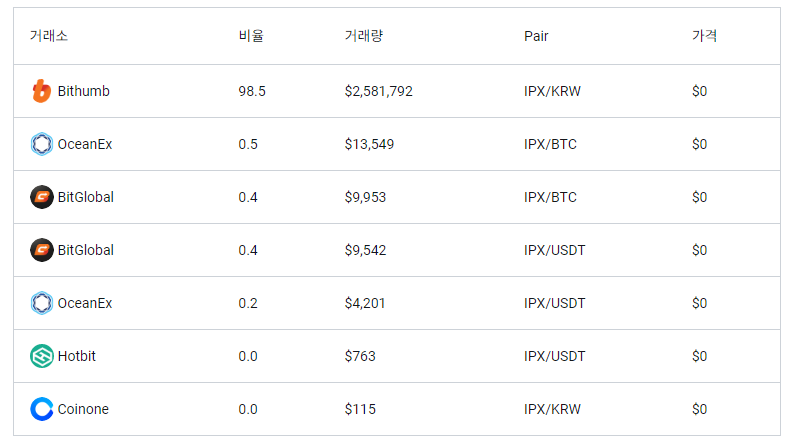The width and height of the screenshot is (789, 441).
Task: Click IPX/KRW pair in Bithumb row
Action: point(553,91)
